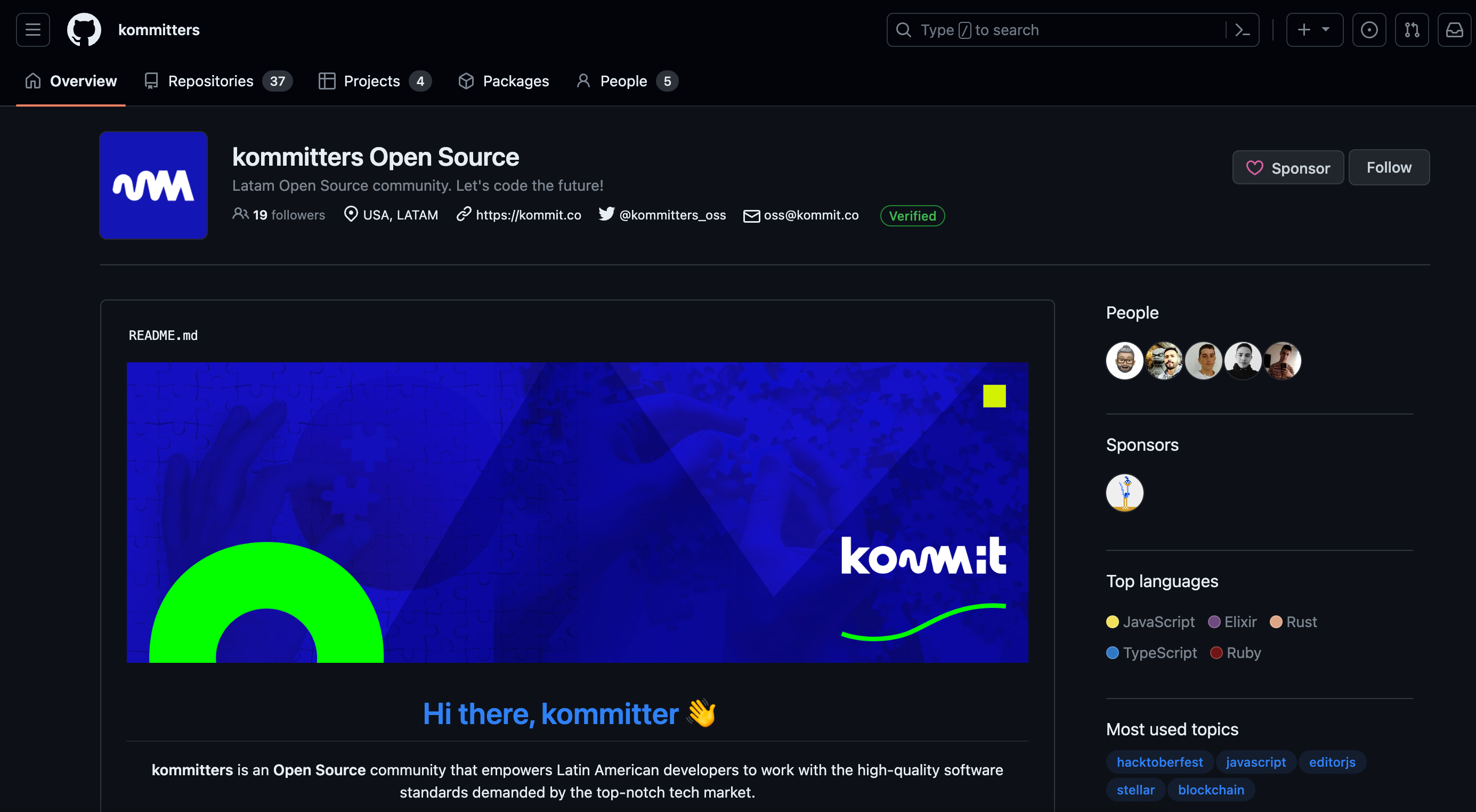Filter repositories by TypeScript language
Image resolution: width=1476 pixels, height=812 pixels.
(x=1151, y=653)
